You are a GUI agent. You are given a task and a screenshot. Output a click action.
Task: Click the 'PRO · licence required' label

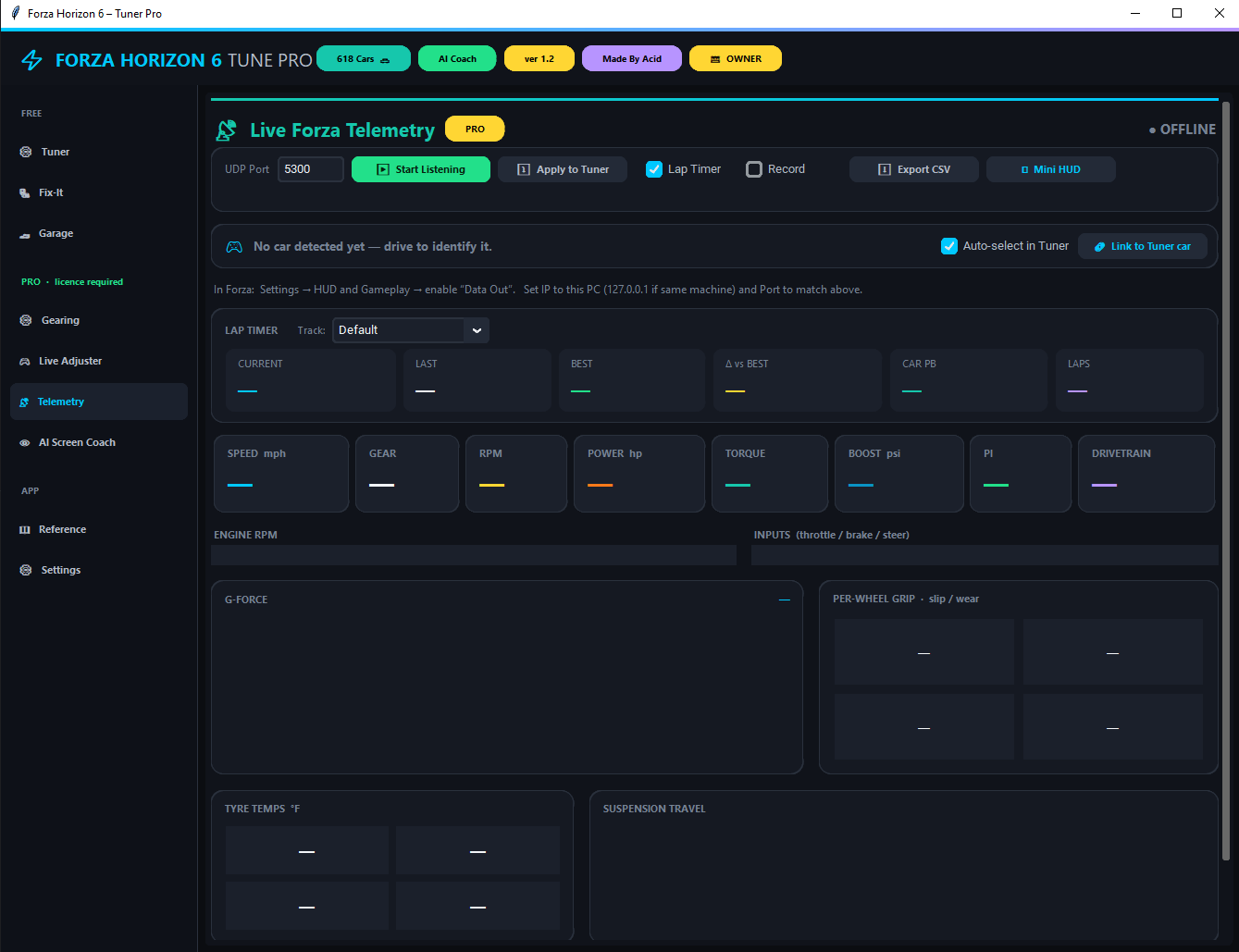pos(72,281)
